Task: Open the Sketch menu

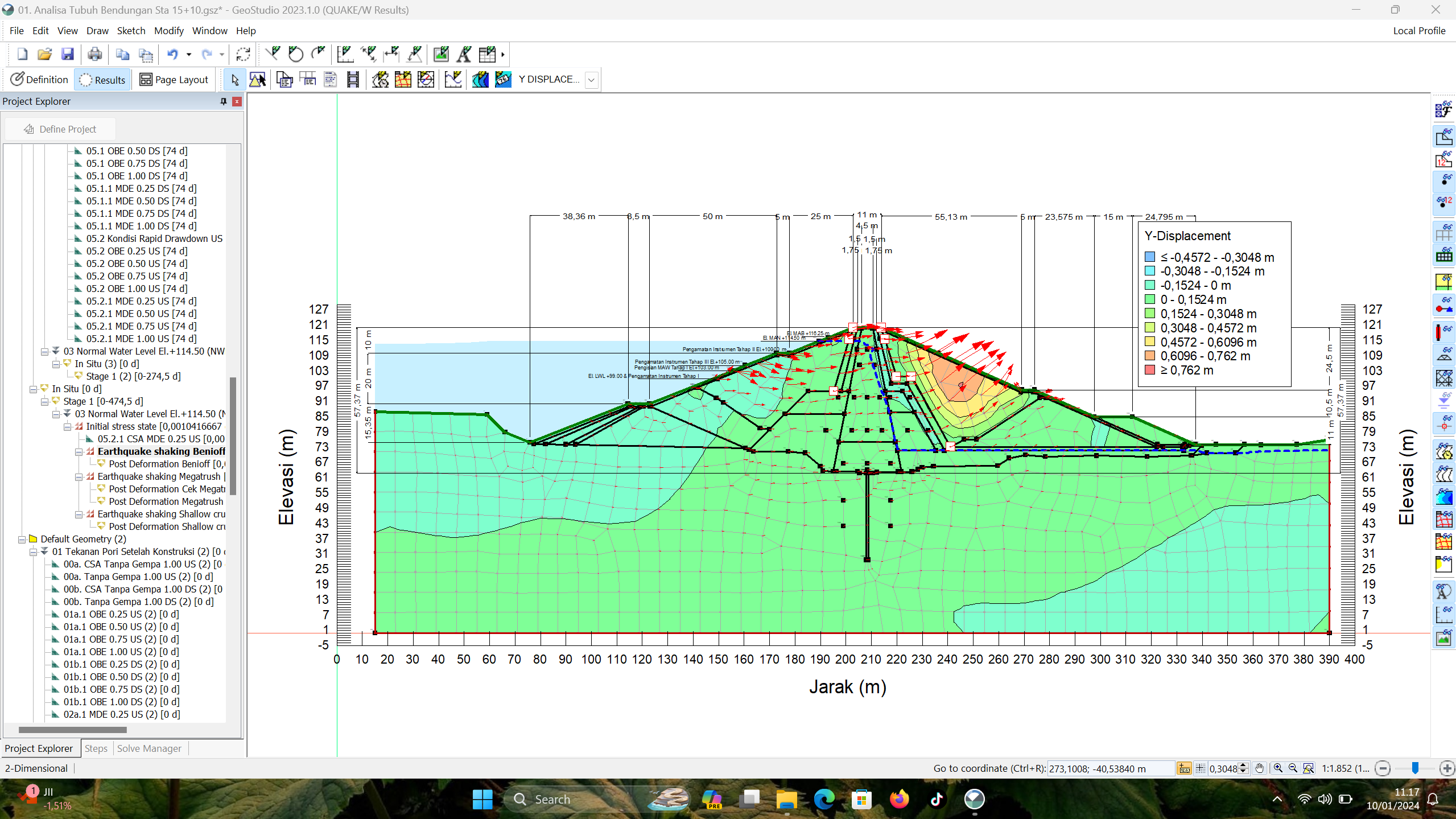Action: tap(131, 31)
